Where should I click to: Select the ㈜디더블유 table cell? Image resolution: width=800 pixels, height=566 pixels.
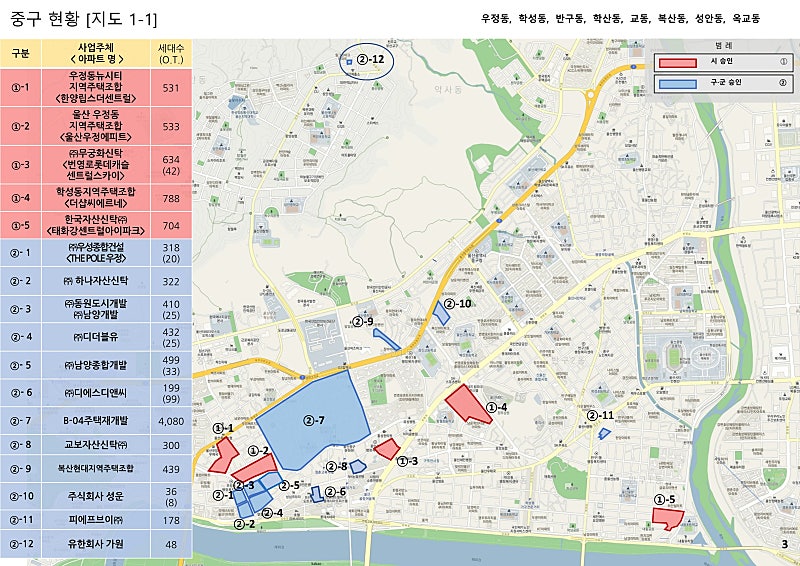pos(96,337)
